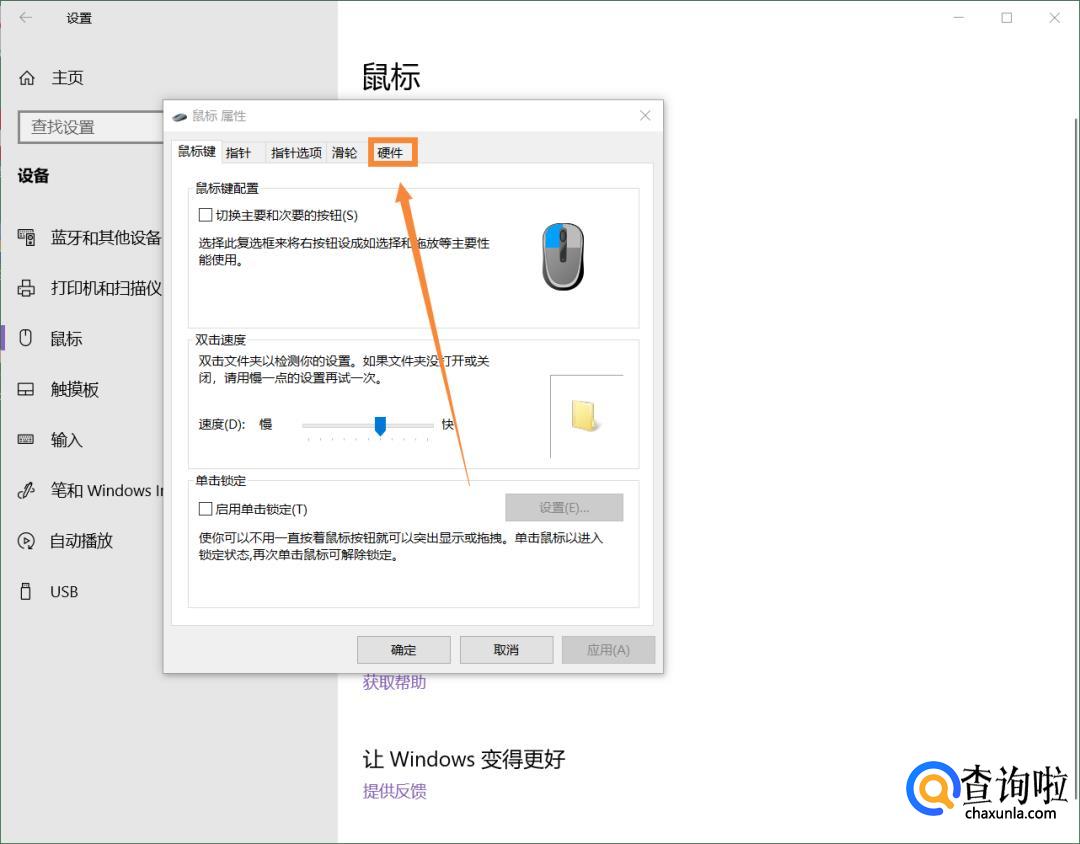Screen dimensions: 1080x844
Task: Click the USB icon in sidebar
Action: [27, 591]
